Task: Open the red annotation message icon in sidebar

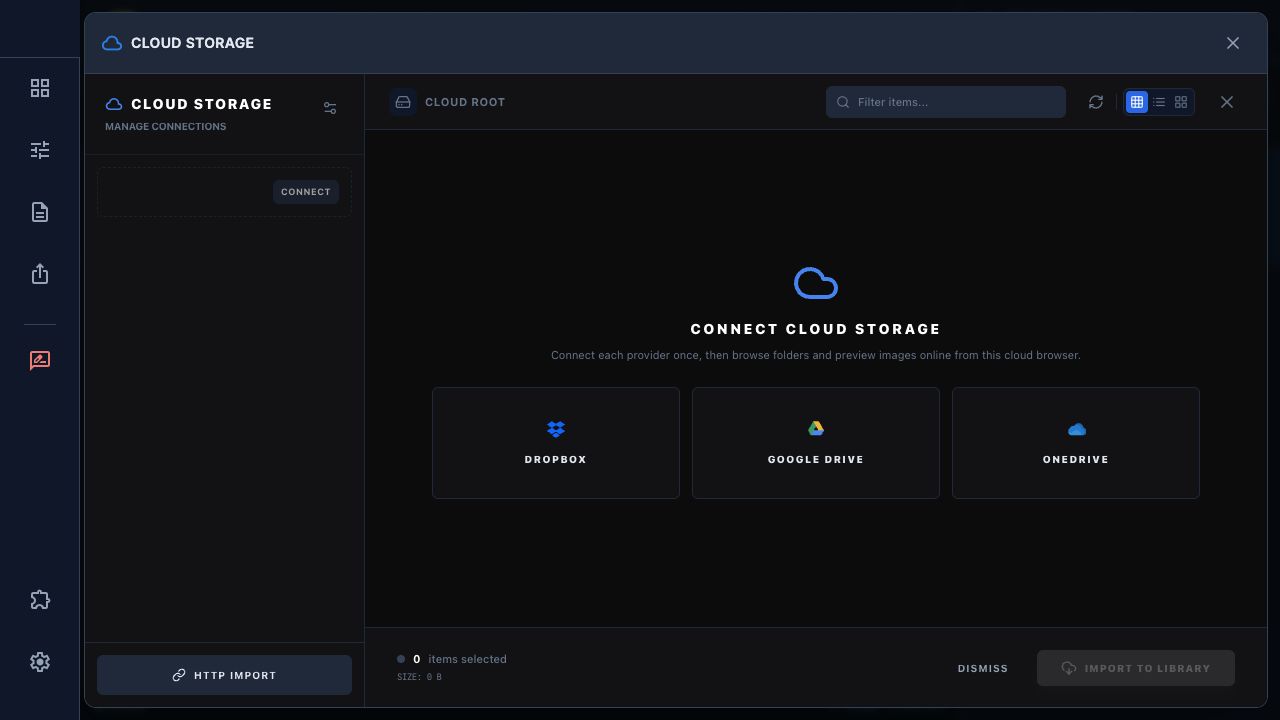Action: tap(40, 360)
